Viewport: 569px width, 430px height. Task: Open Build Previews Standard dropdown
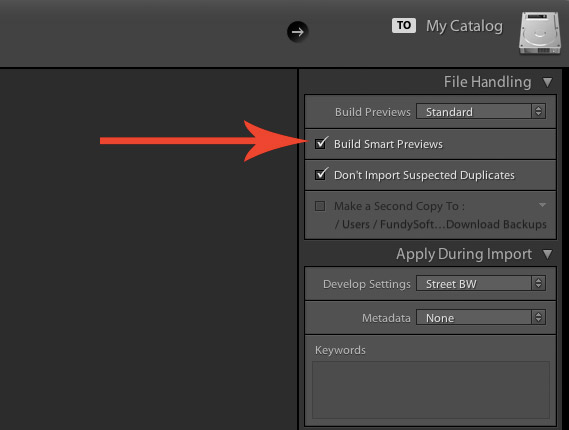480,111
